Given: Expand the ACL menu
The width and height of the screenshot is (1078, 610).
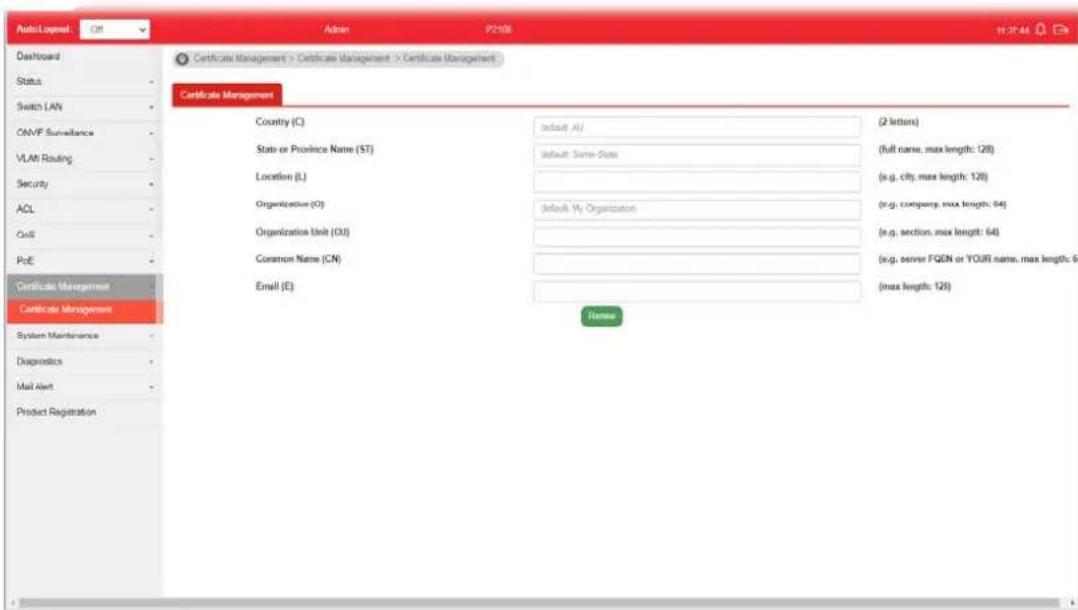Looking at the screenshot, I should 84,209.
